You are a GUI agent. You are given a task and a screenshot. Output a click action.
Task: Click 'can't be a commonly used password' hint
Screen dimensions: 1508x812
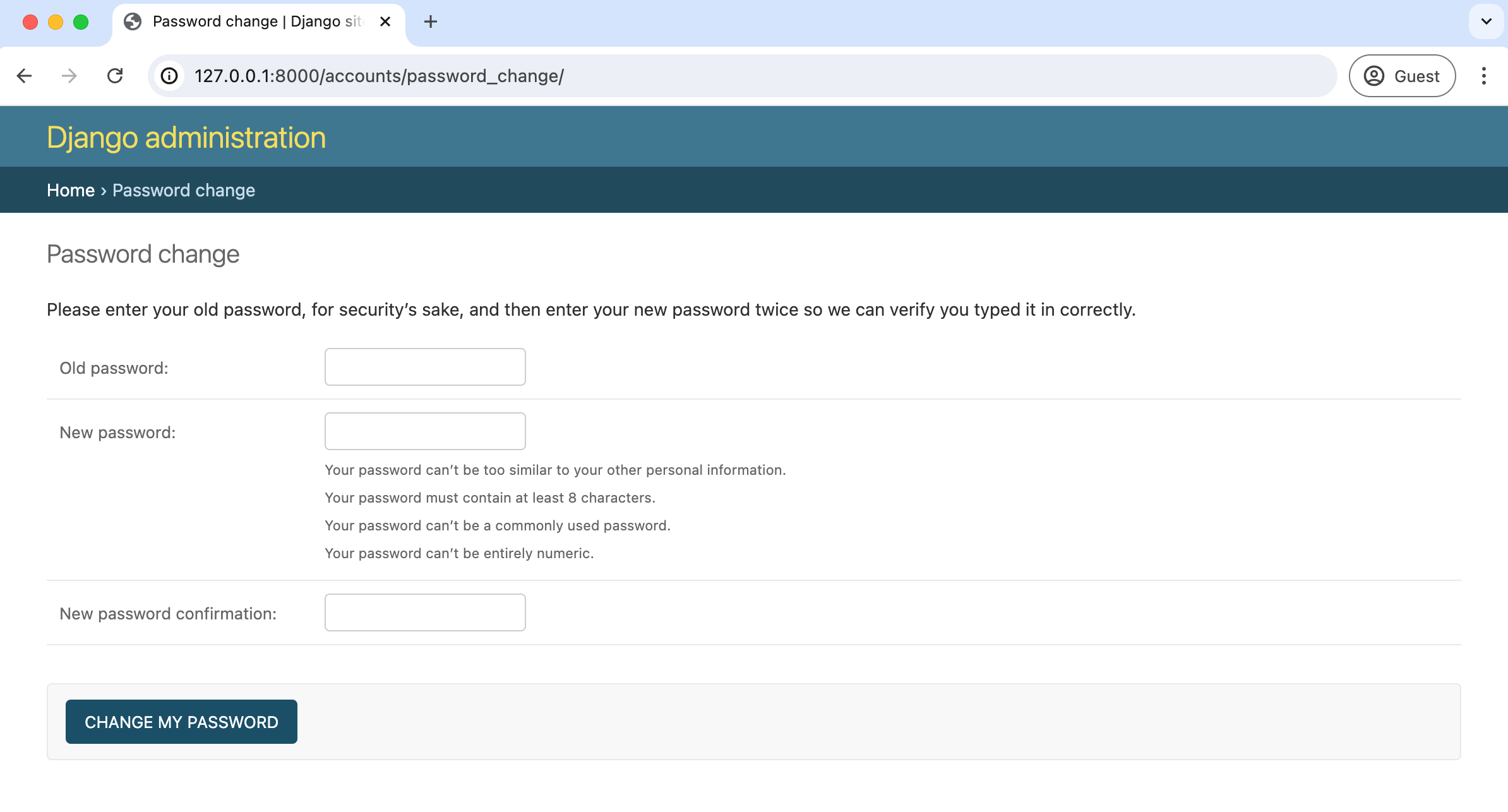[498, 525]
